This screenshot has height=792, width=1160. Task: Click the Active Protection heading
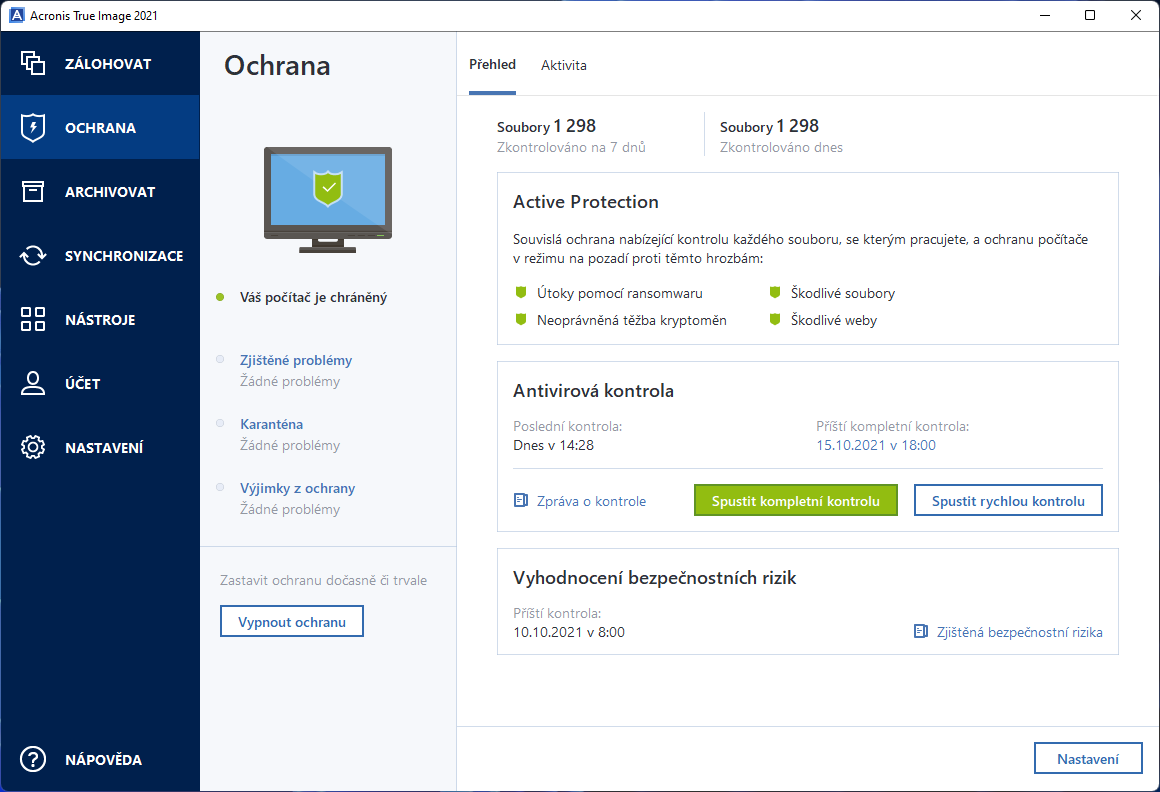coord(585,202)
